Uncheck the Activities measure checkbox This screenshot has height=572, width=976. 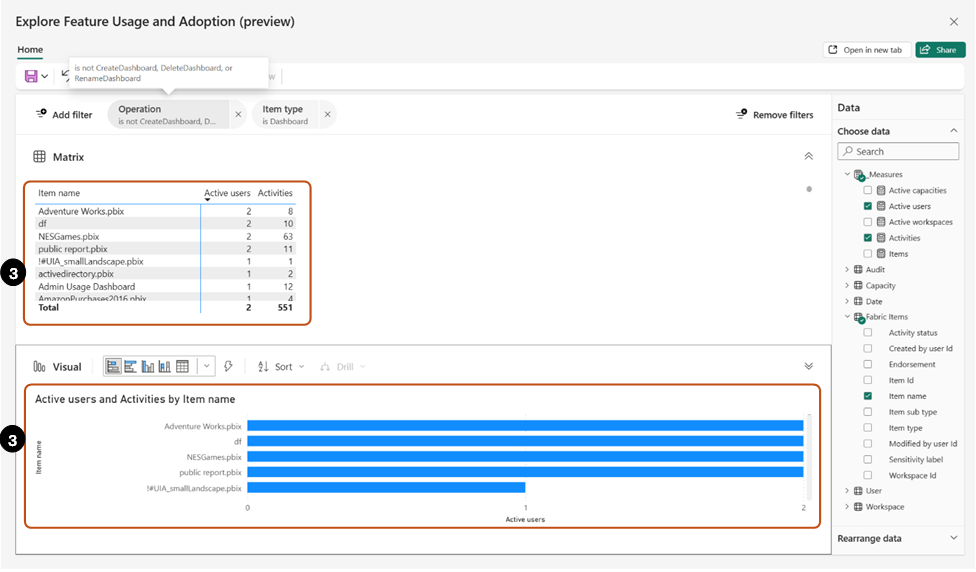click(868, 238)
